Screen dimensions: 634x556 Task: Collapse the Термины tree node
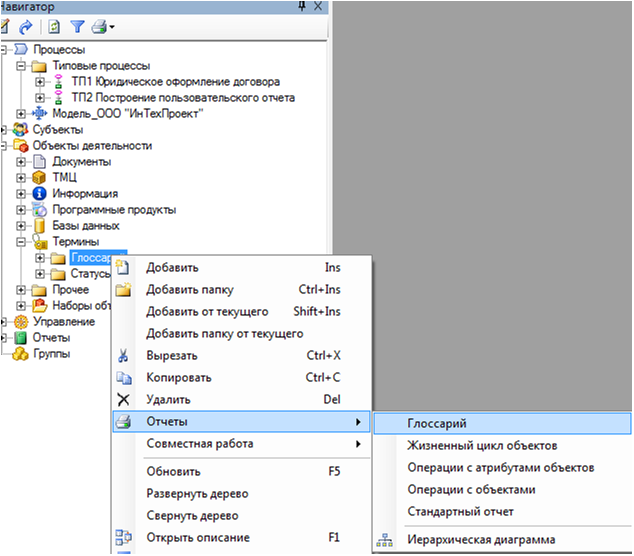21,241
